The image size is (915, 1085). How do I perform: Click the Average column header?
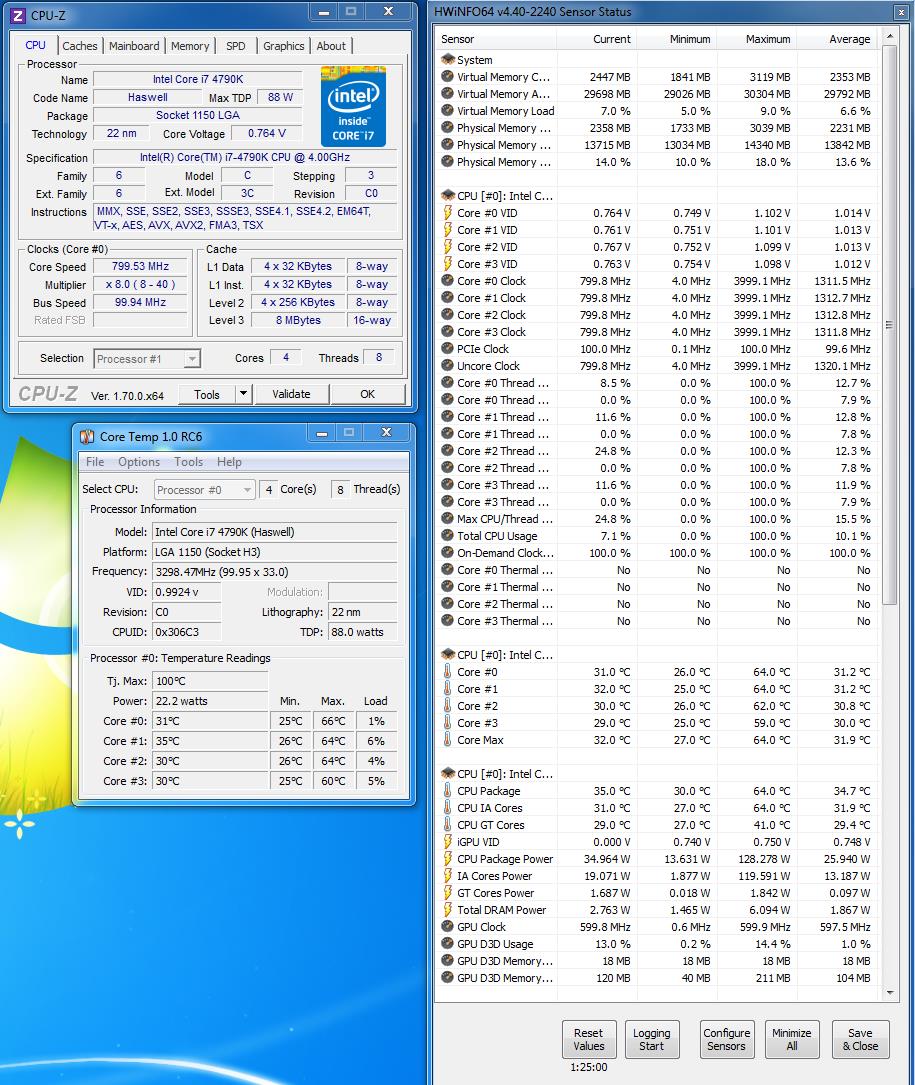836,39
